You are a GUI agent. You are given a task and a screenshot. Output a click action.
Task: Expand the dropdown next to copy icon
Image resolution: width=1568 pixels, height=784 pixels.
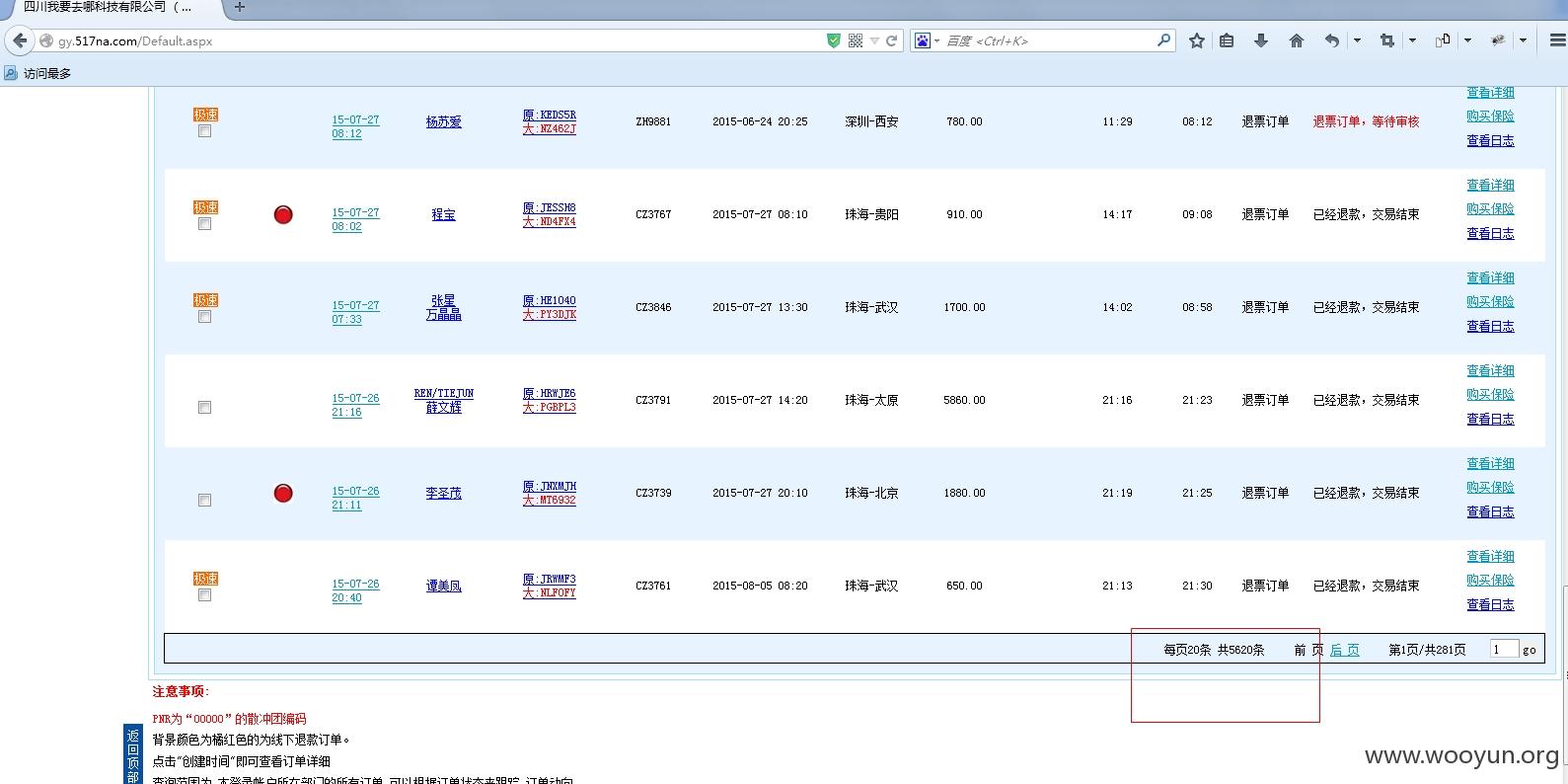click(1467, 40)
